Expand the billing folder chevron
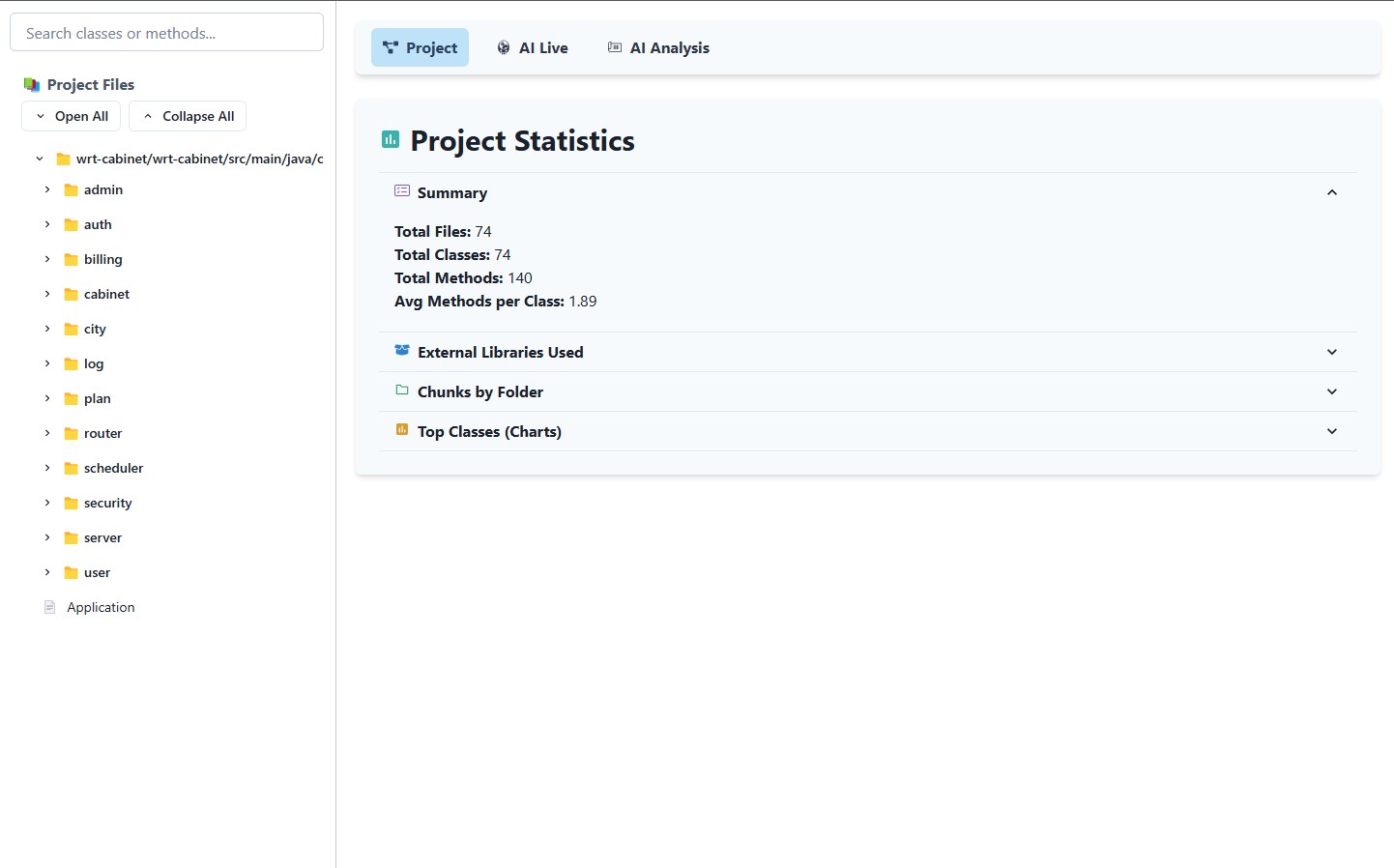Viewport: 1394px width, 868px height. pos(47,259)
